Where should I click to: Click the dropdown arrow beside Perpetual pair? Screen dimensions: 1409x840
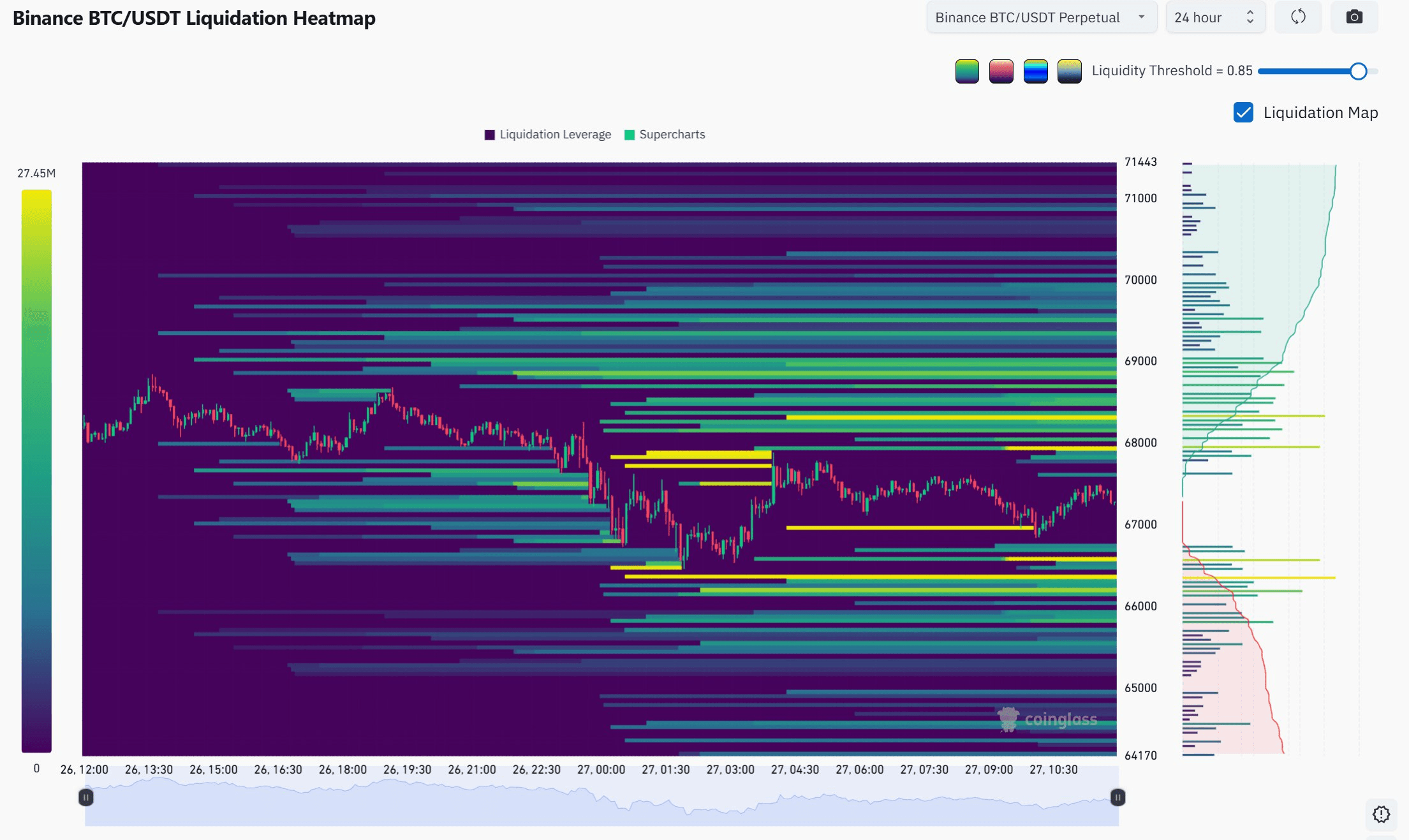[x=1141, y=17]
